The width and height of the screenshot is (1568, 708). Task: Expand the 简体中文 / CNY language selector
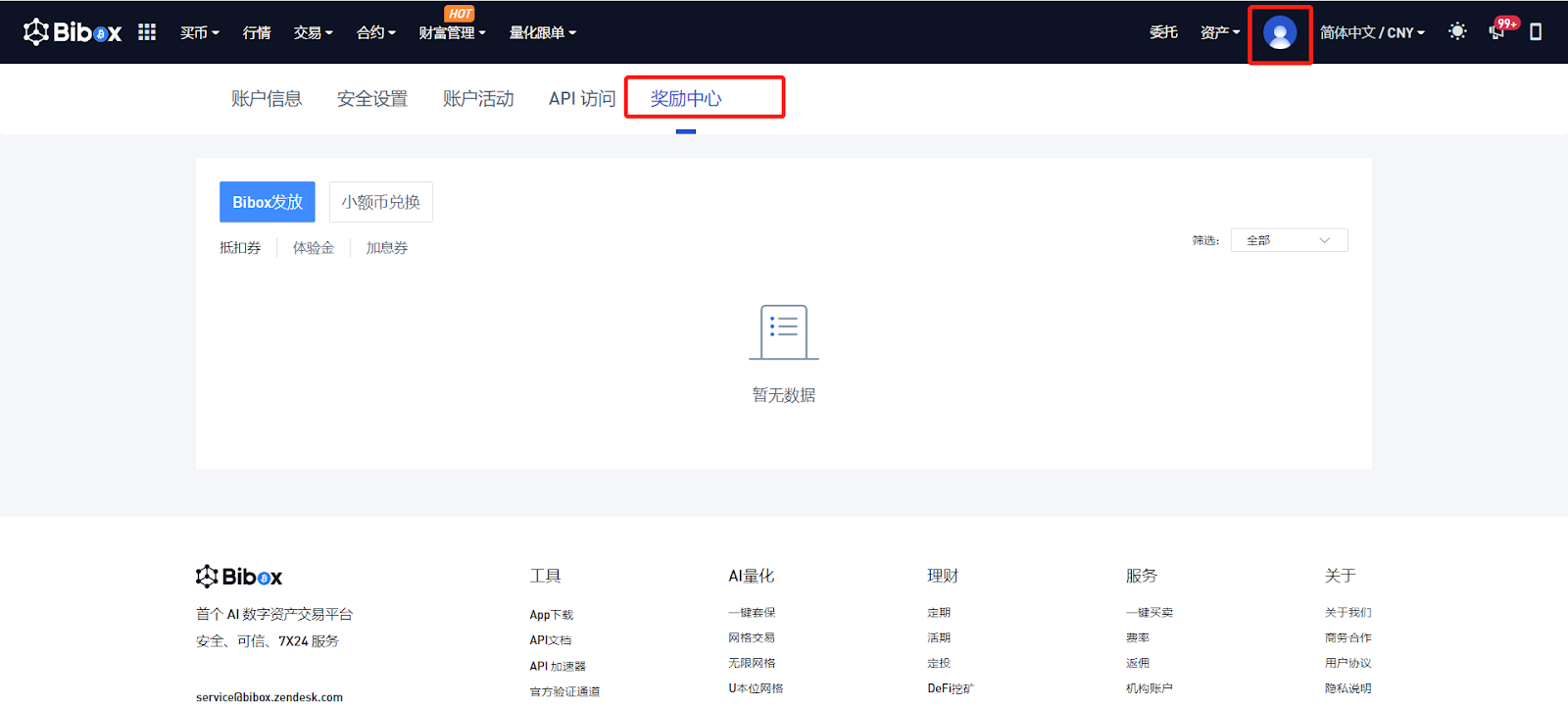tap(1372, 32)
